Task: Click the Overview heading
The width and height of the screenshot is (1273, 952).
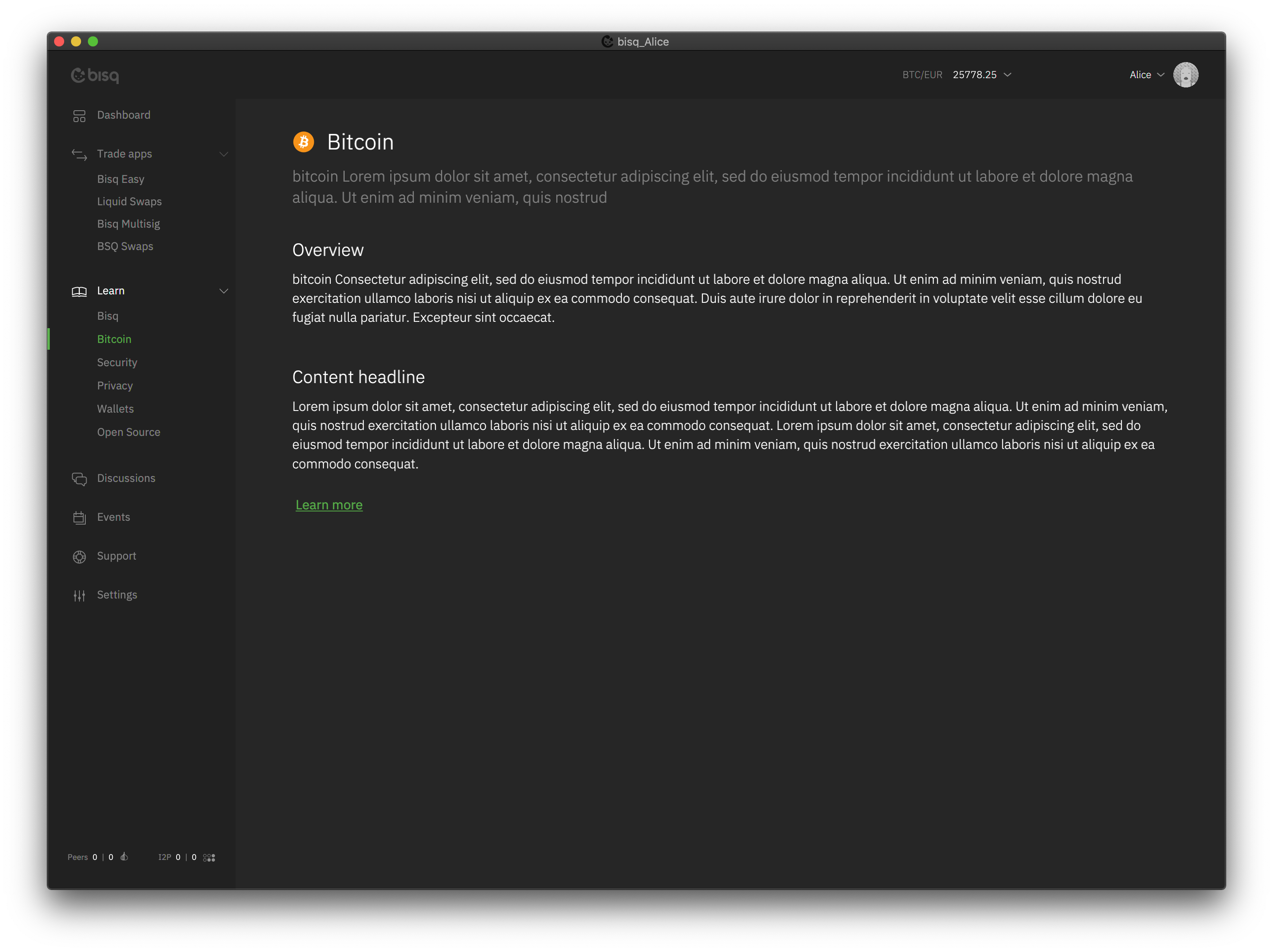Action: [x=328, y=250]
